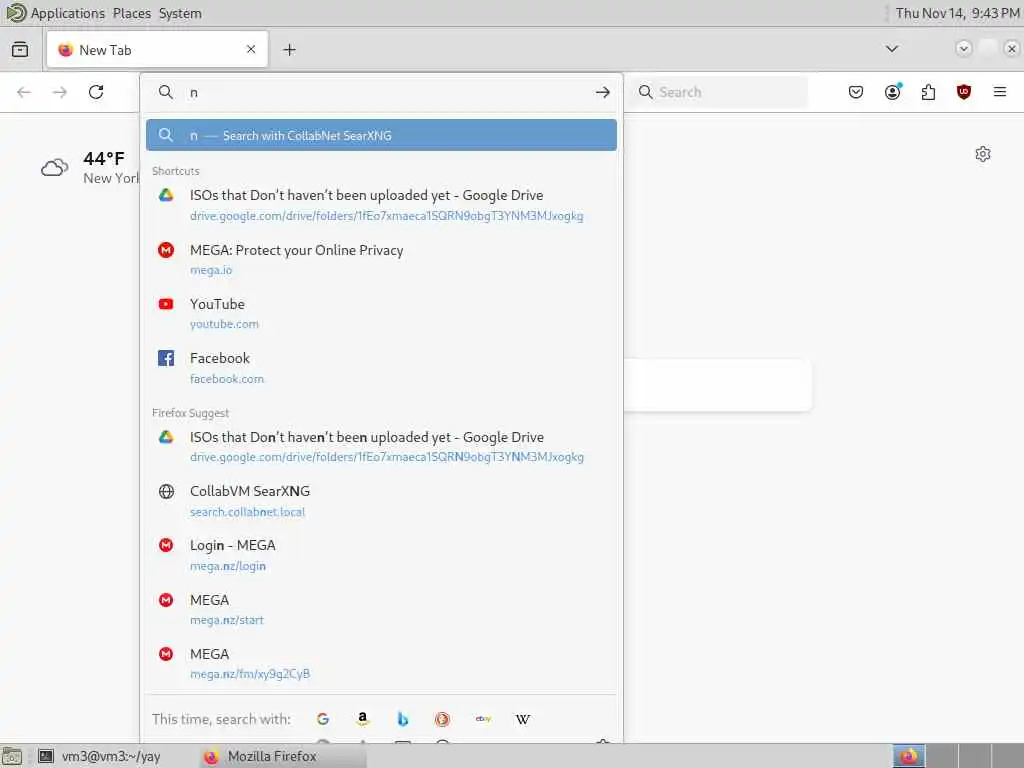Click the Firefox View icon
Image resolution: width=1024 pixels, height=768 pixels.
[x=20, y=50]
